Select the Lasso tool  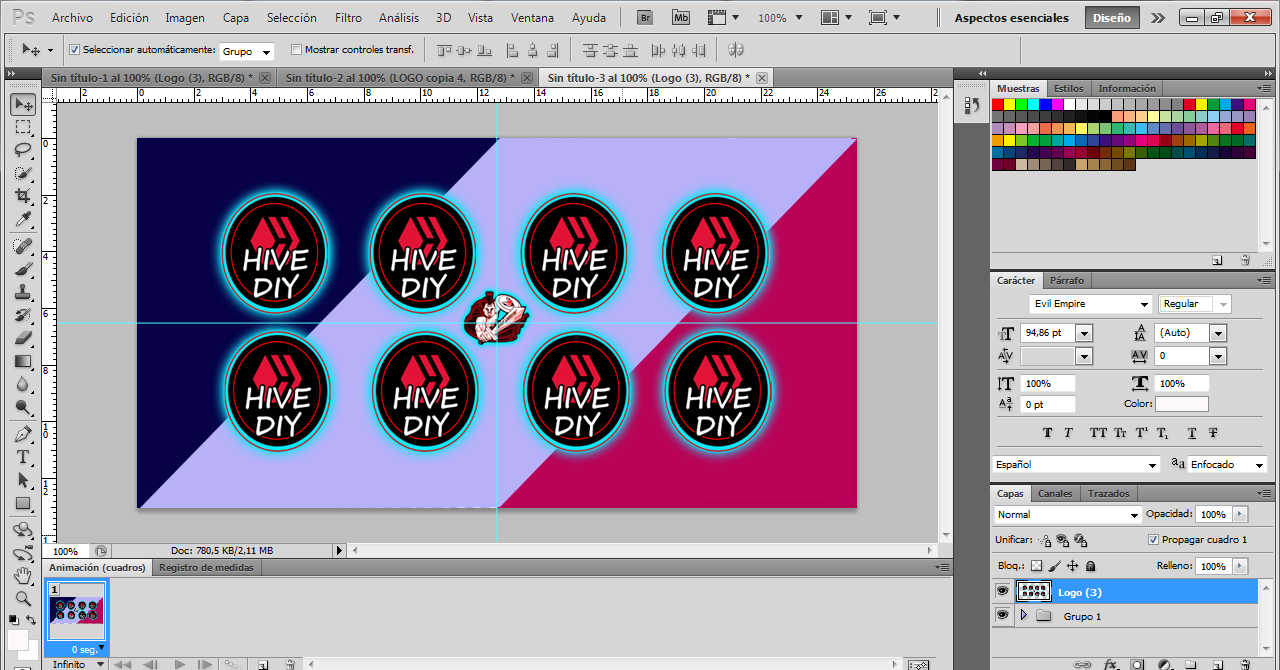pyautogui.click(x=23, y=150)
